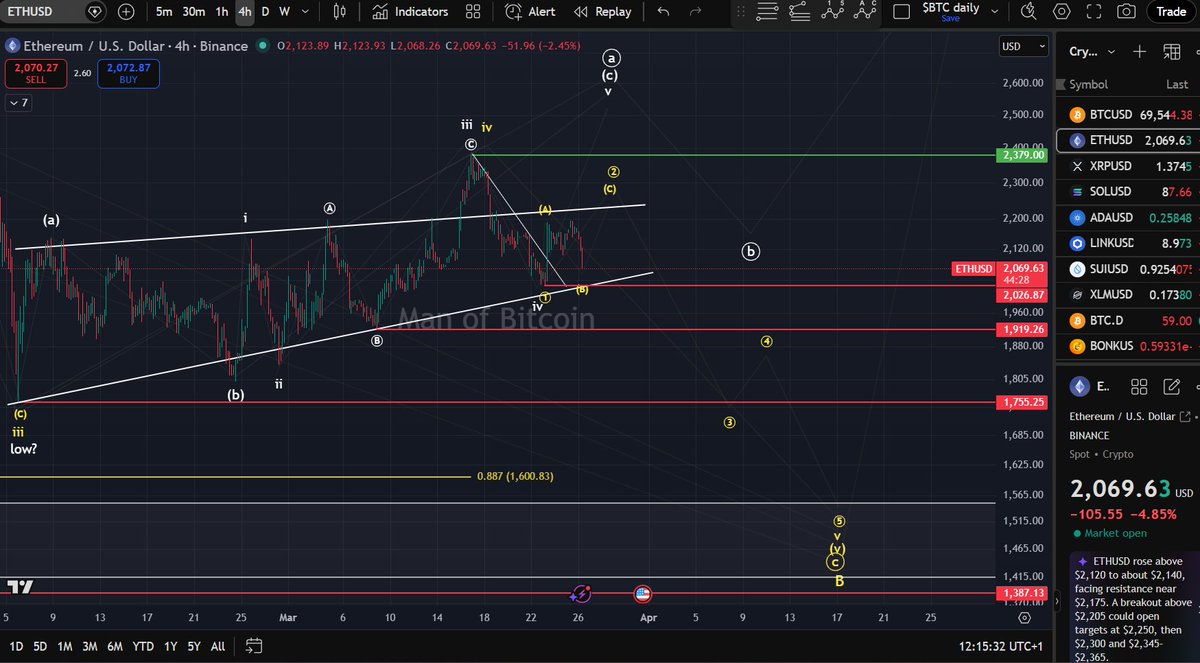Screen dimensions: 1200x663
Task: Enter fullscreen mode icon
Action: point(1094,12)
